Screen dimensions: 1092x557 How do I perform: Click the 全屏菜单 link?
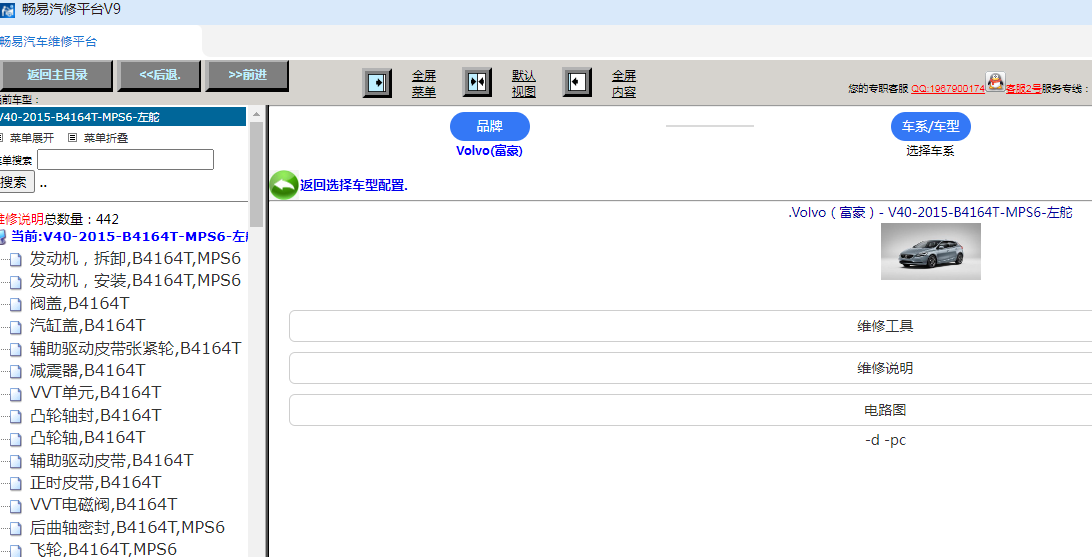pyautogui.click(x=423, y=84)
